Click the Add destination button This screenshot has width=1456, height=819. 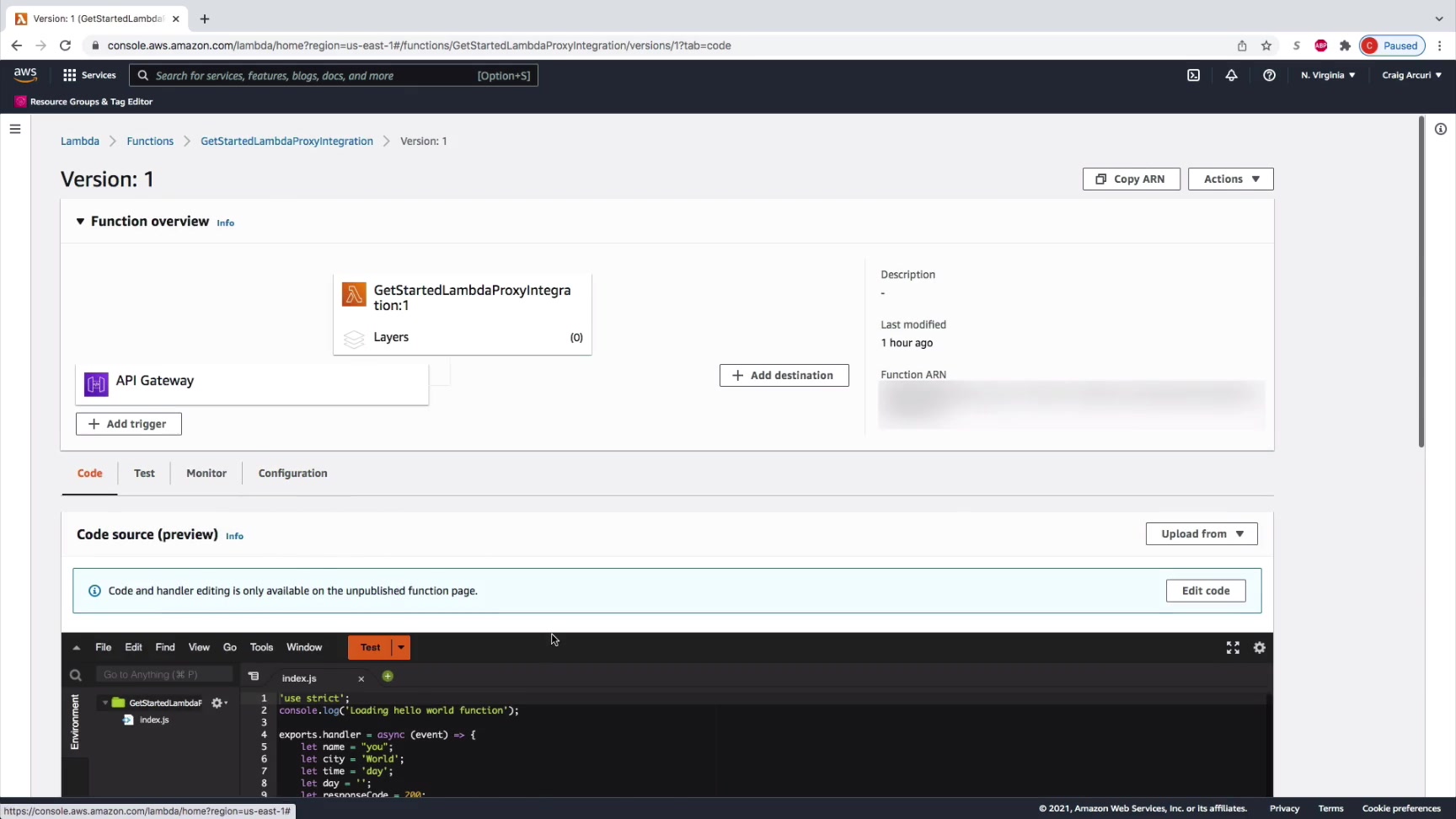784,375
